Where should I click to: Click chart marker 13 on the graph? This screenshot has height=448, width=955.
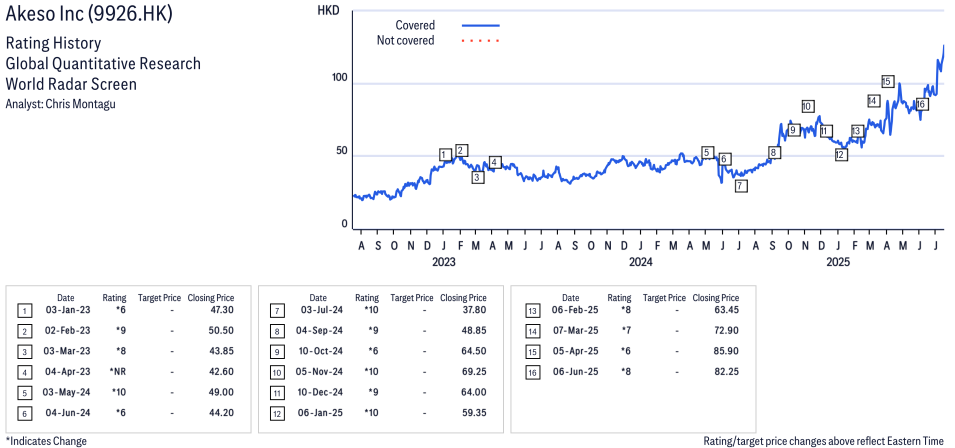tap(857, 131)
